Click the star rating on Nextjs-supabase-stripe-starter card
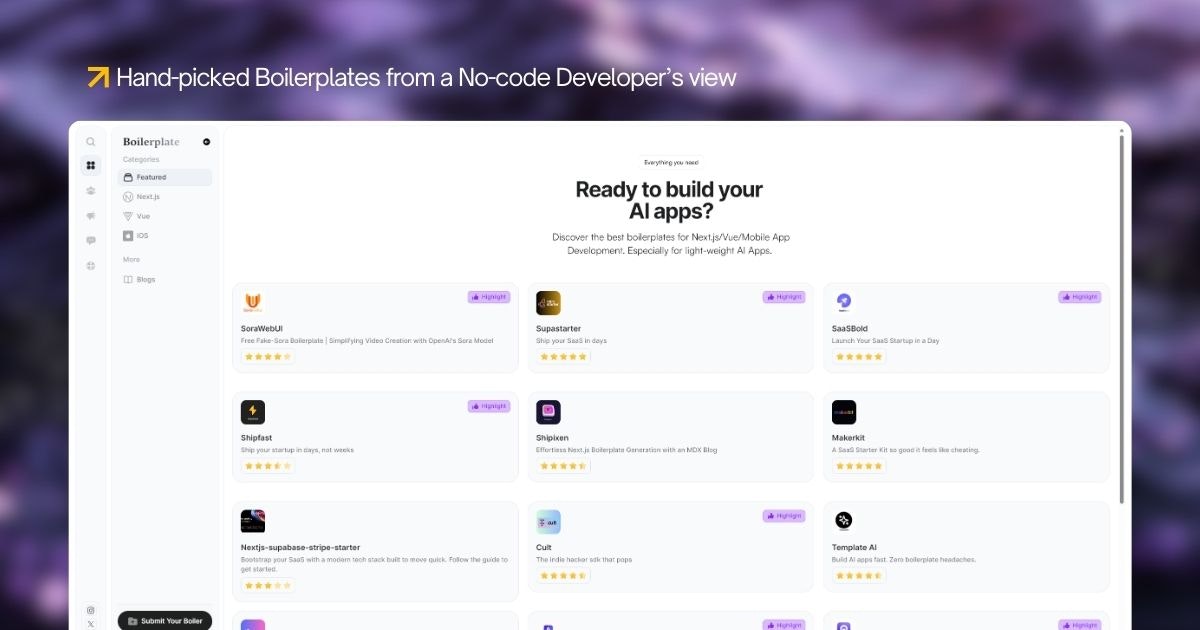1200x630 pixels. [268, 585]
